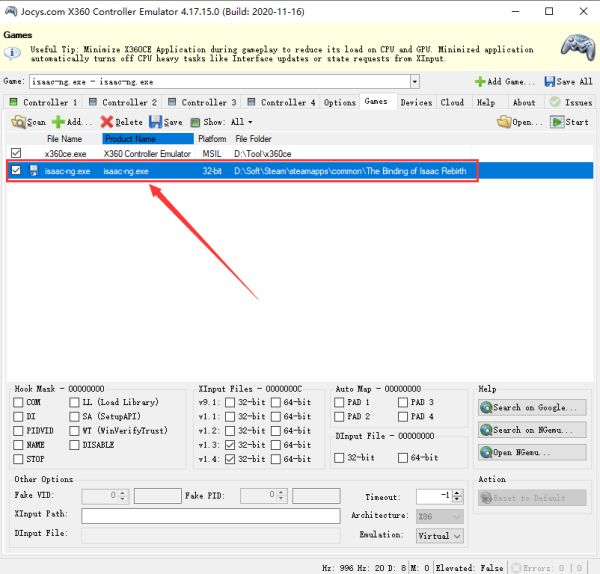
Task: Delete the selected game entry
Action: coord(107,122)
